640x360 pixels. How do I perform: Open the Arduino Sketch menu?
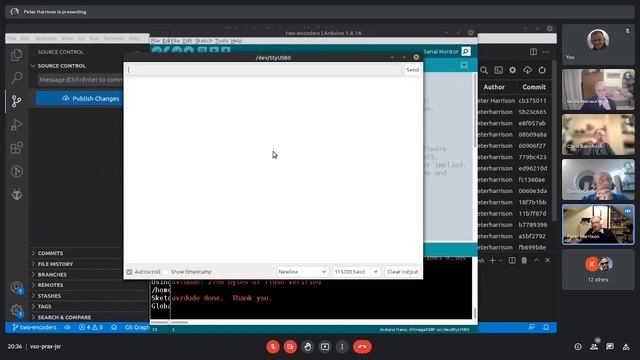[x=204, y=41]
